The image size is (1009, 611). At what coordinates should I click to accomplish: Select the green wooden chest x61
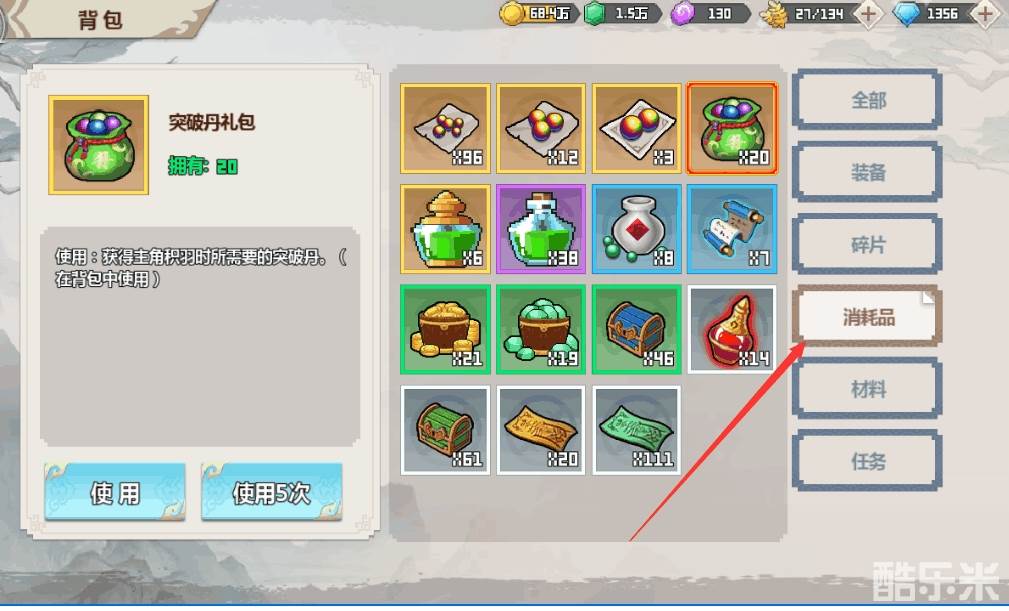(445, 430)
